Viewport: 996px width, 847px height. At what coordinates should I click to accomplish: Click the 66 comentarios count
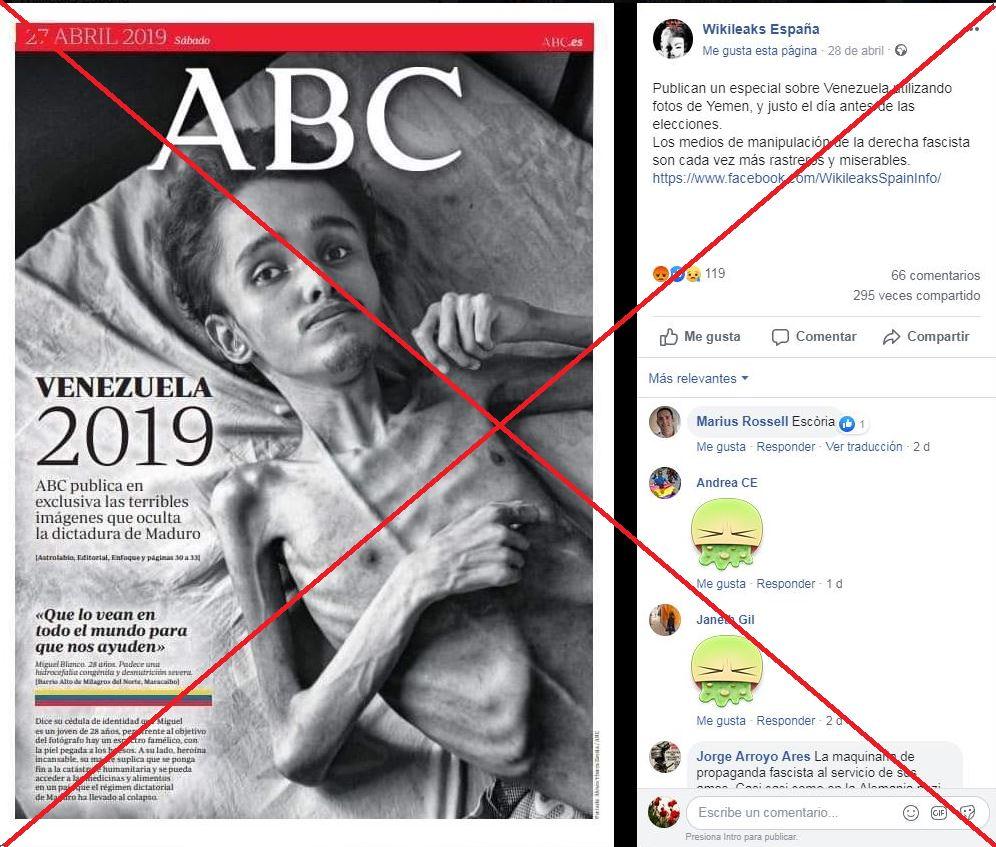click(935, 275)
